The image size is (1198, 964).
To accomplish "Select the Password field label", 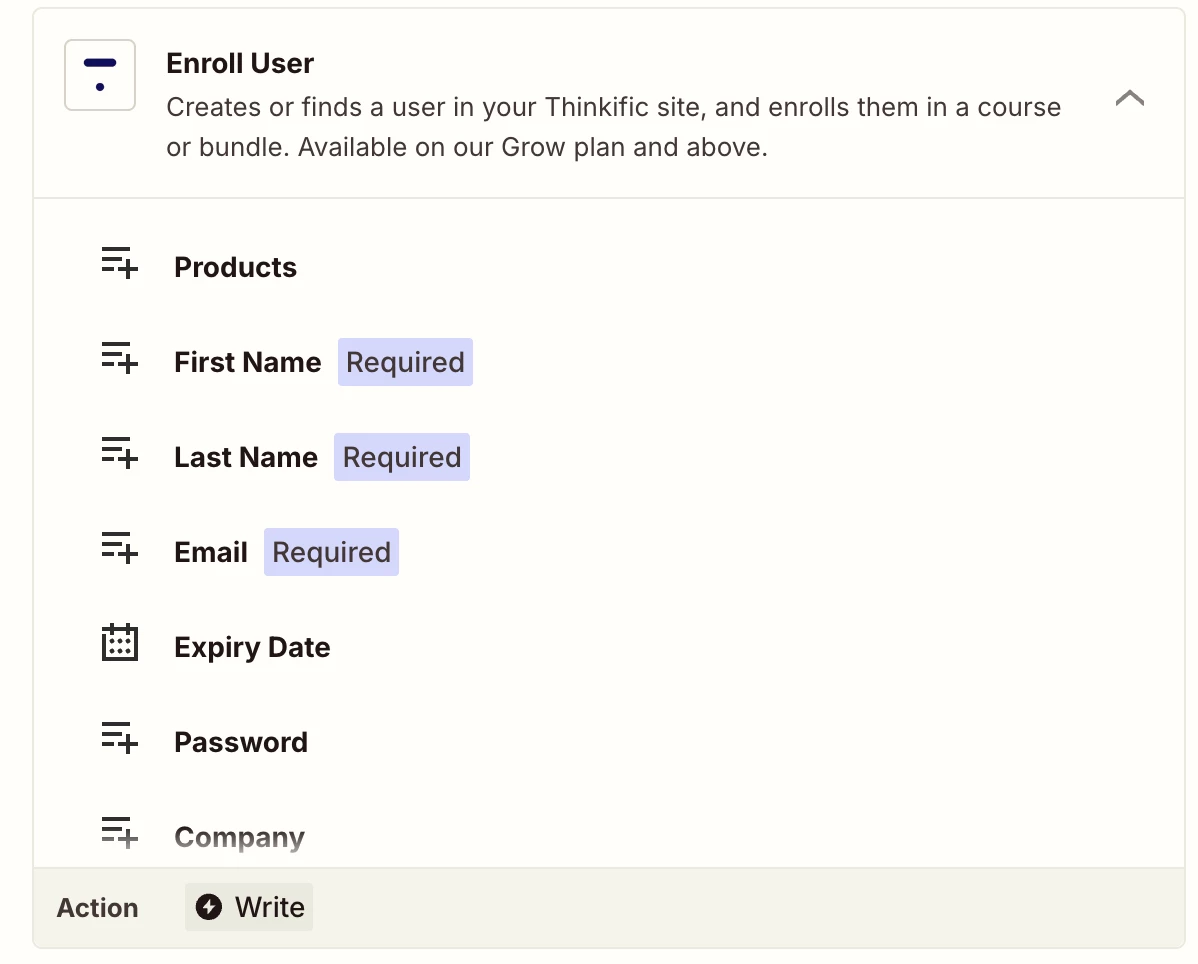I will coord(241,742).
